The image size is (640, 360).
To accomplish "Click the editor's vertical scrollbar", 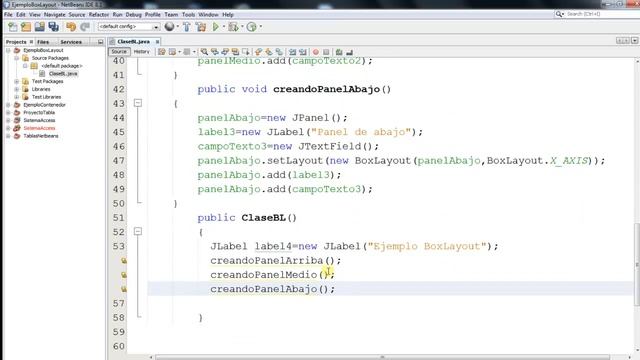I will click(x=637, y=264).
